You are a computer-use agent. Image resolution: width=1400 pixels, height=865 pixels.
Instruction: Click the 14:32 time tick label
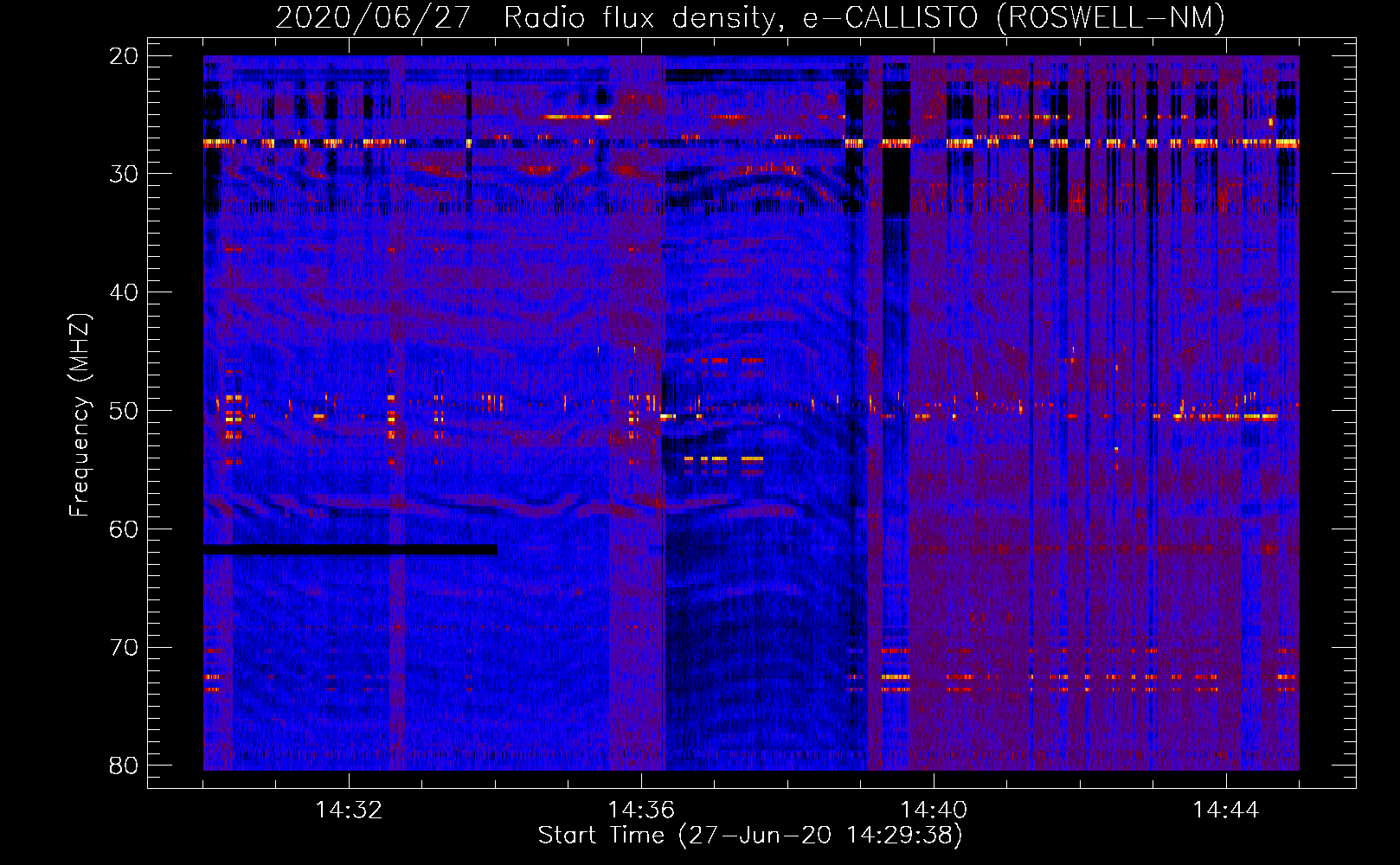(x=349, y=811)
